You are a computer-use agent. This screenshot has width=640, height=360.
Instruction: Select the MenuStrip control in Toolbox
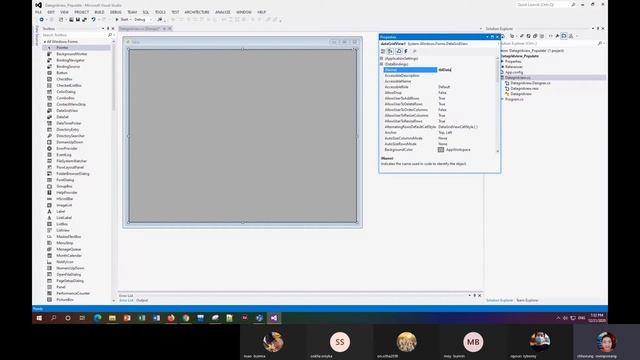point(76,243)
